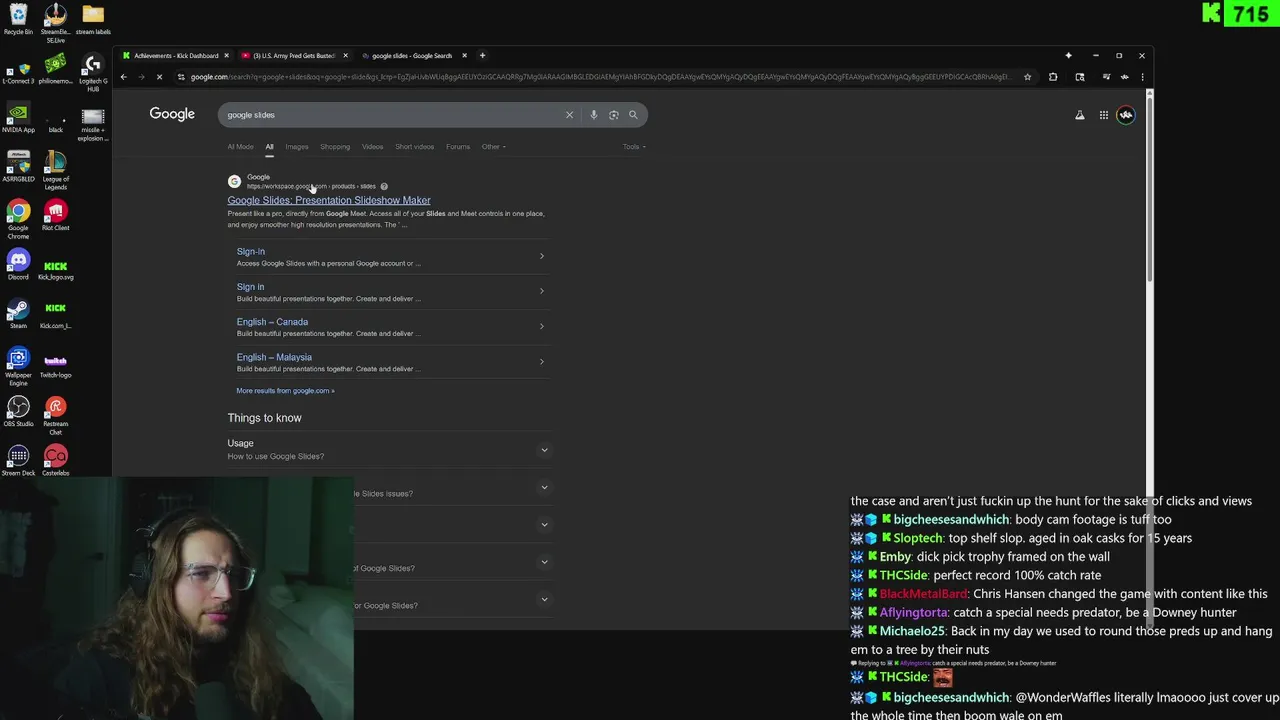Click the Google logo to go home
1280x720 pixels.
[x=172, y=114]
